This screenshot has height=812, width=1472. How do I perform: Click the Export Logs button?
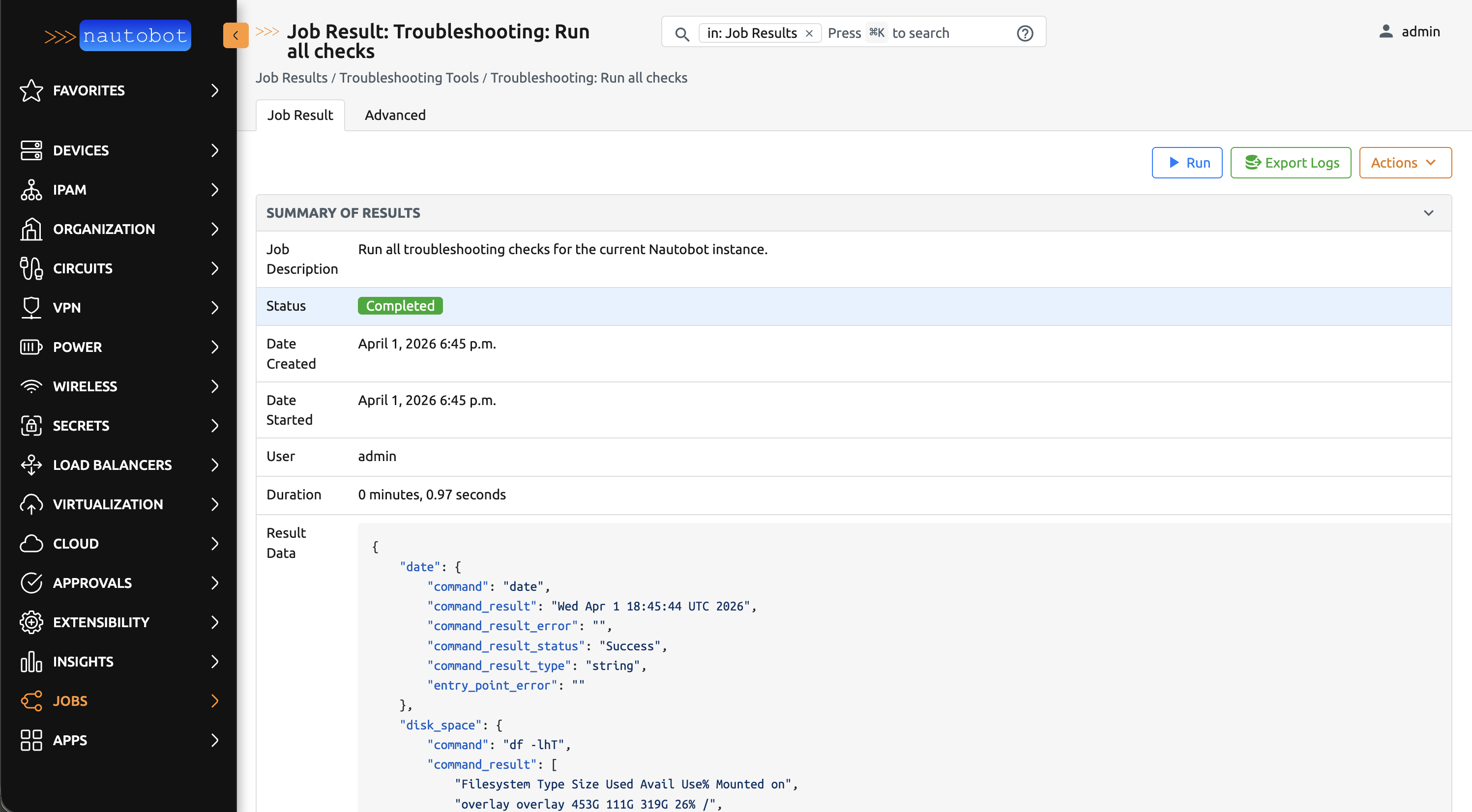coord(1290,163)
